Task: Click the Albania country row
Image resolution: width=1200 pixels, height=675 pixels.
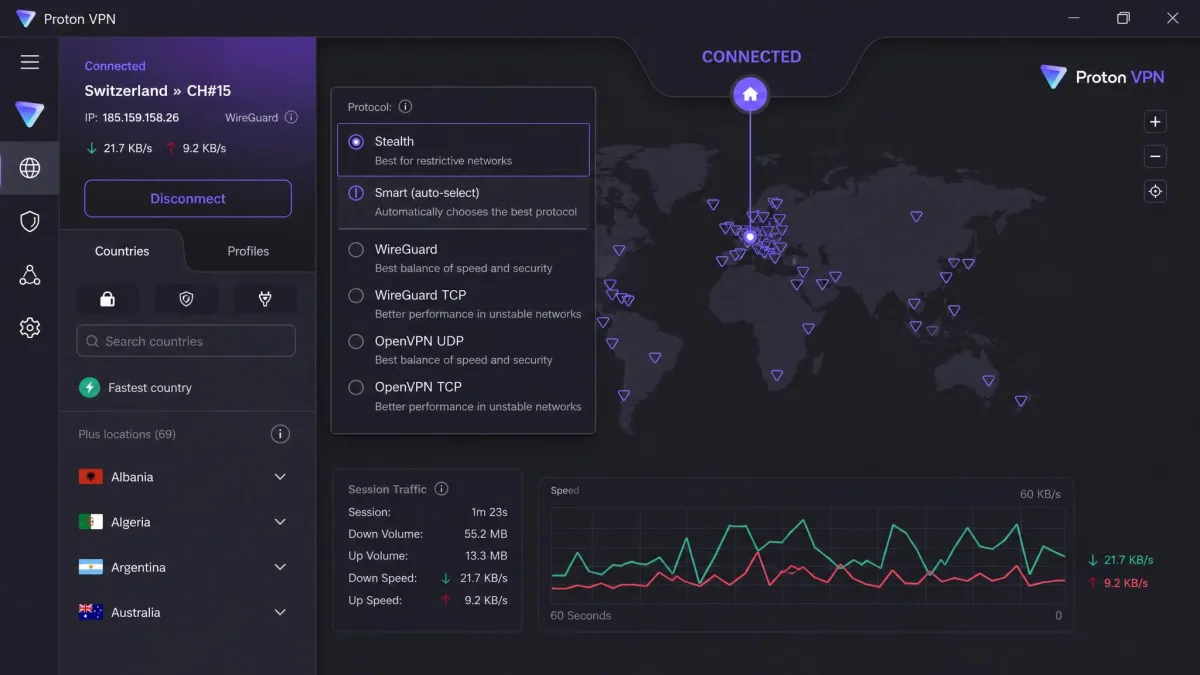Action: click(186, 477)
